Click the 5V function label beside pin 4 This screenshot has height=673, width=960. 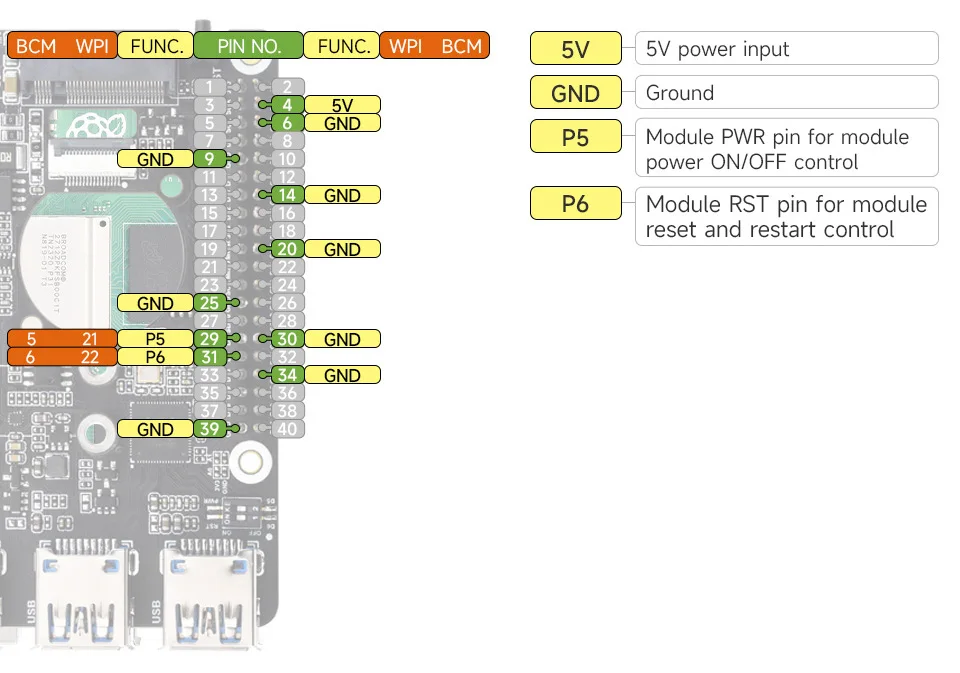tap(342, 105)
